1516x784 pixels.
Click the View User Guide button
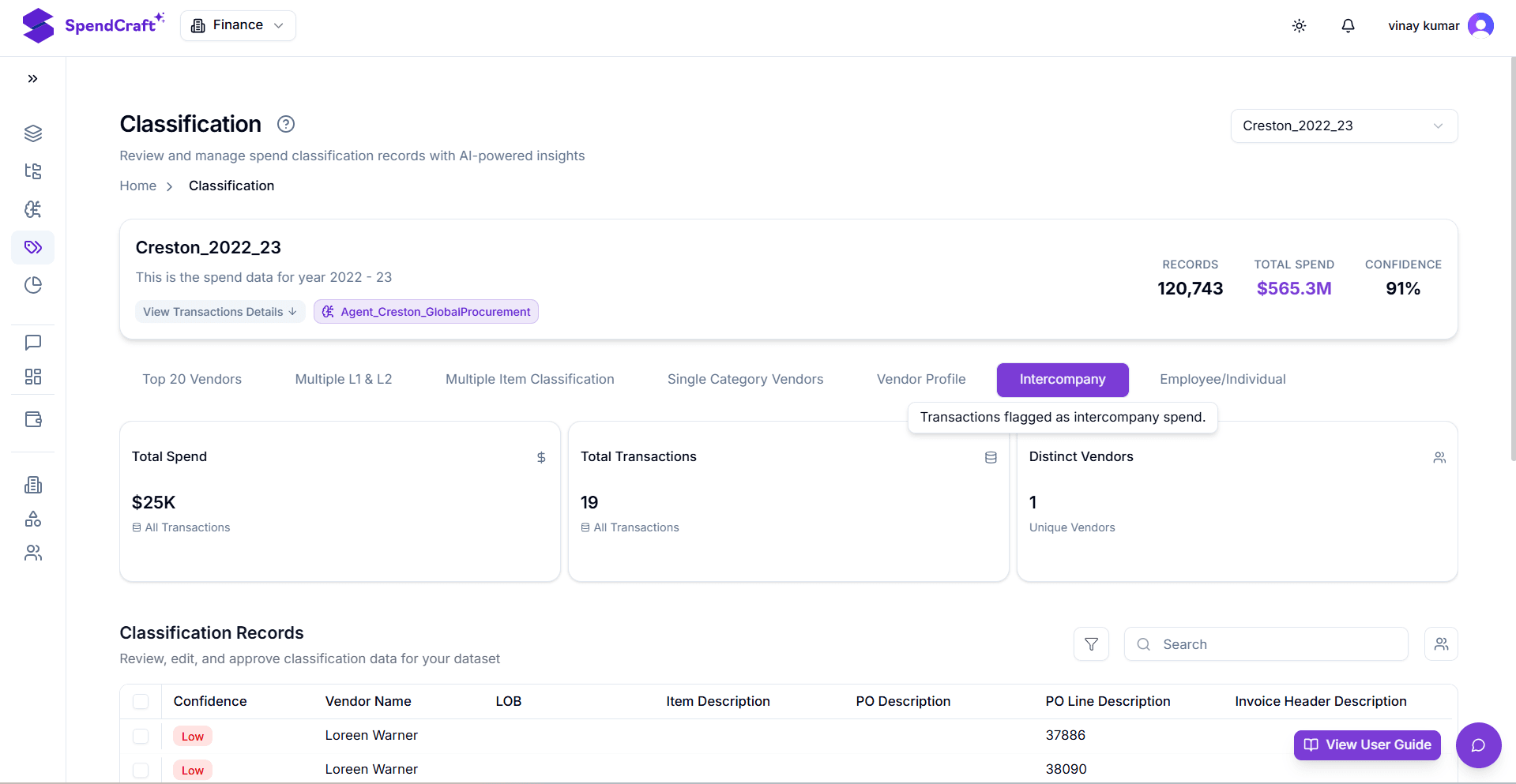[x=1367, y=745]
